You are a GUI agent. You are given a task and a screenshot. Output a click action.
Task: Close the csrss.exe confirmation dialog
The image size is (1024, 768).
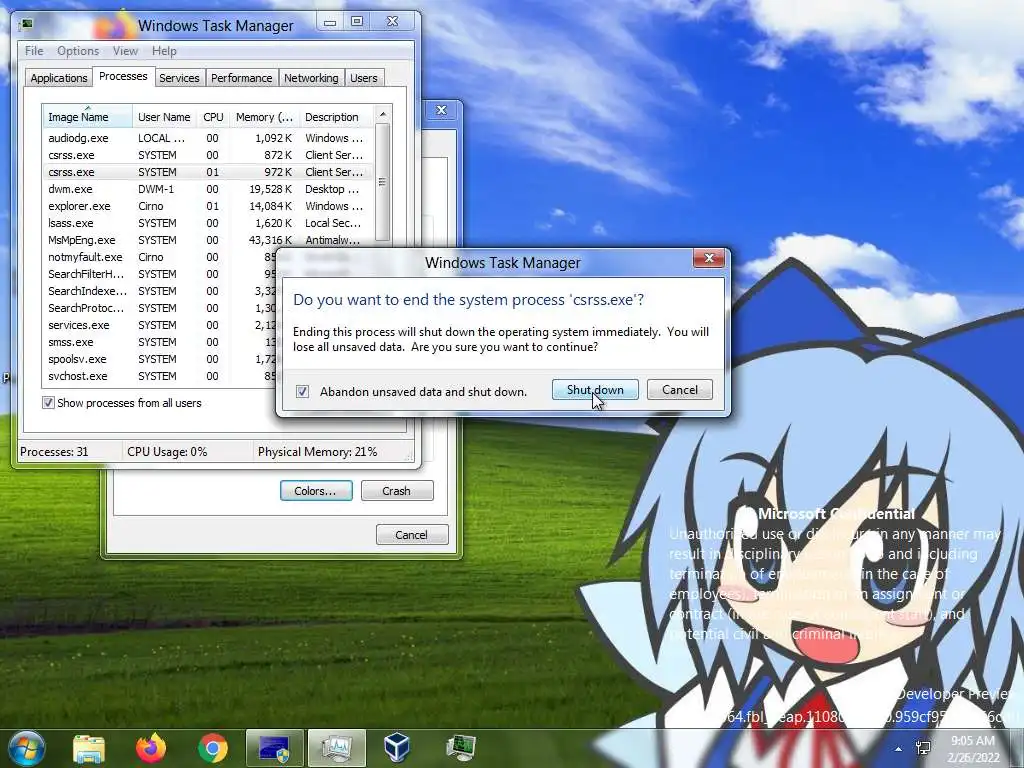709,259
